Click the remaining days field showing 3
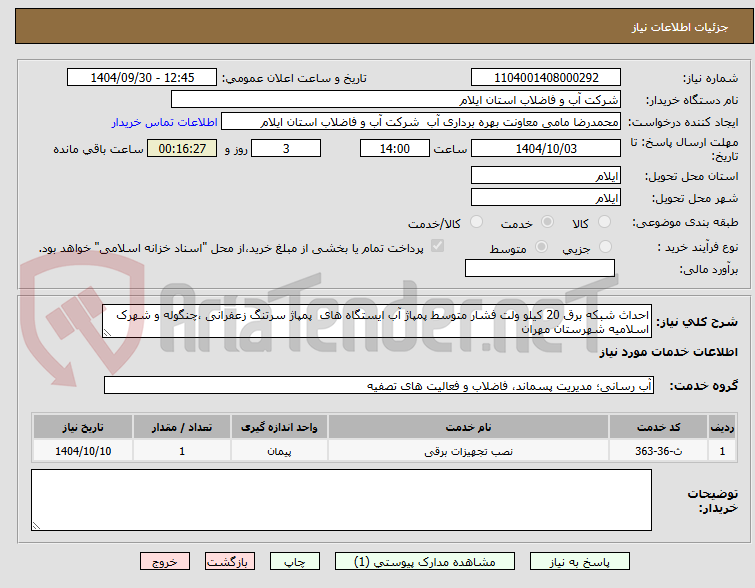Screen dimensions: 755x588 [286, 148]
